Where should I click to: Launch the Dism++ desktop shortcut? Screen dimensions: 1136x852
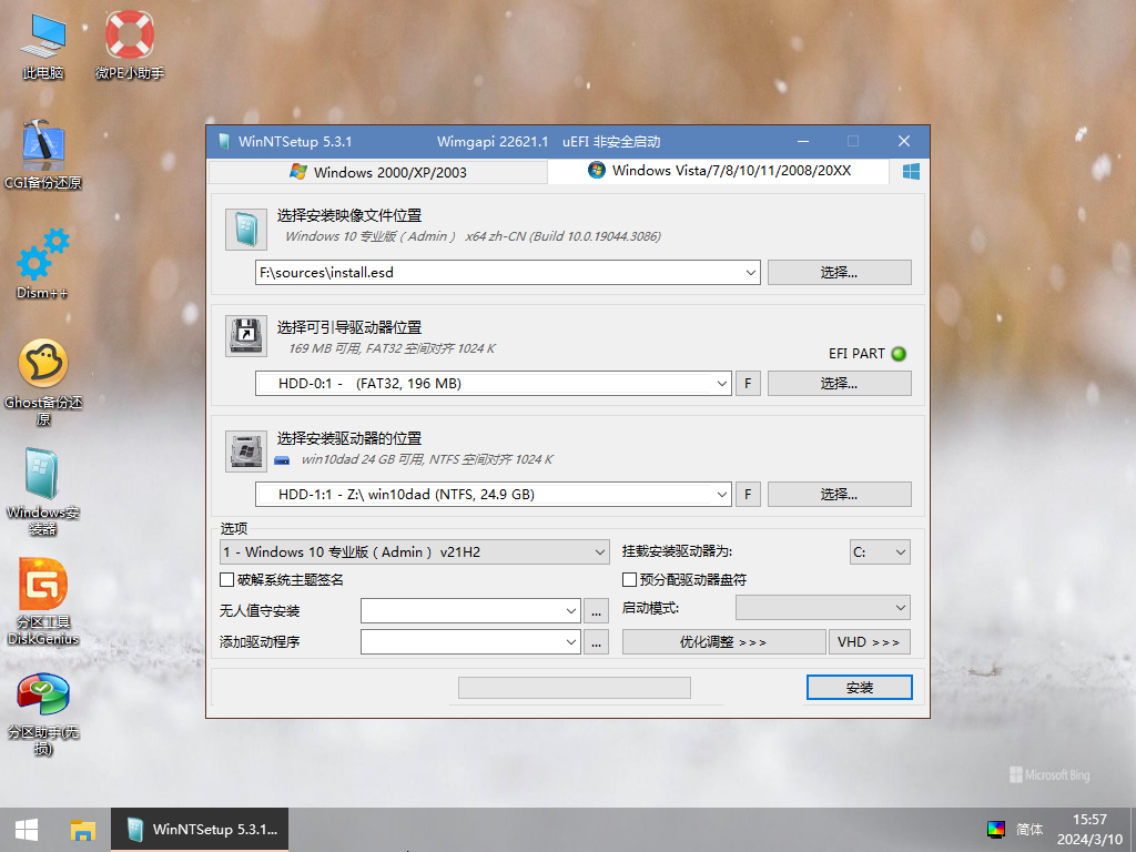click(43, 264)
